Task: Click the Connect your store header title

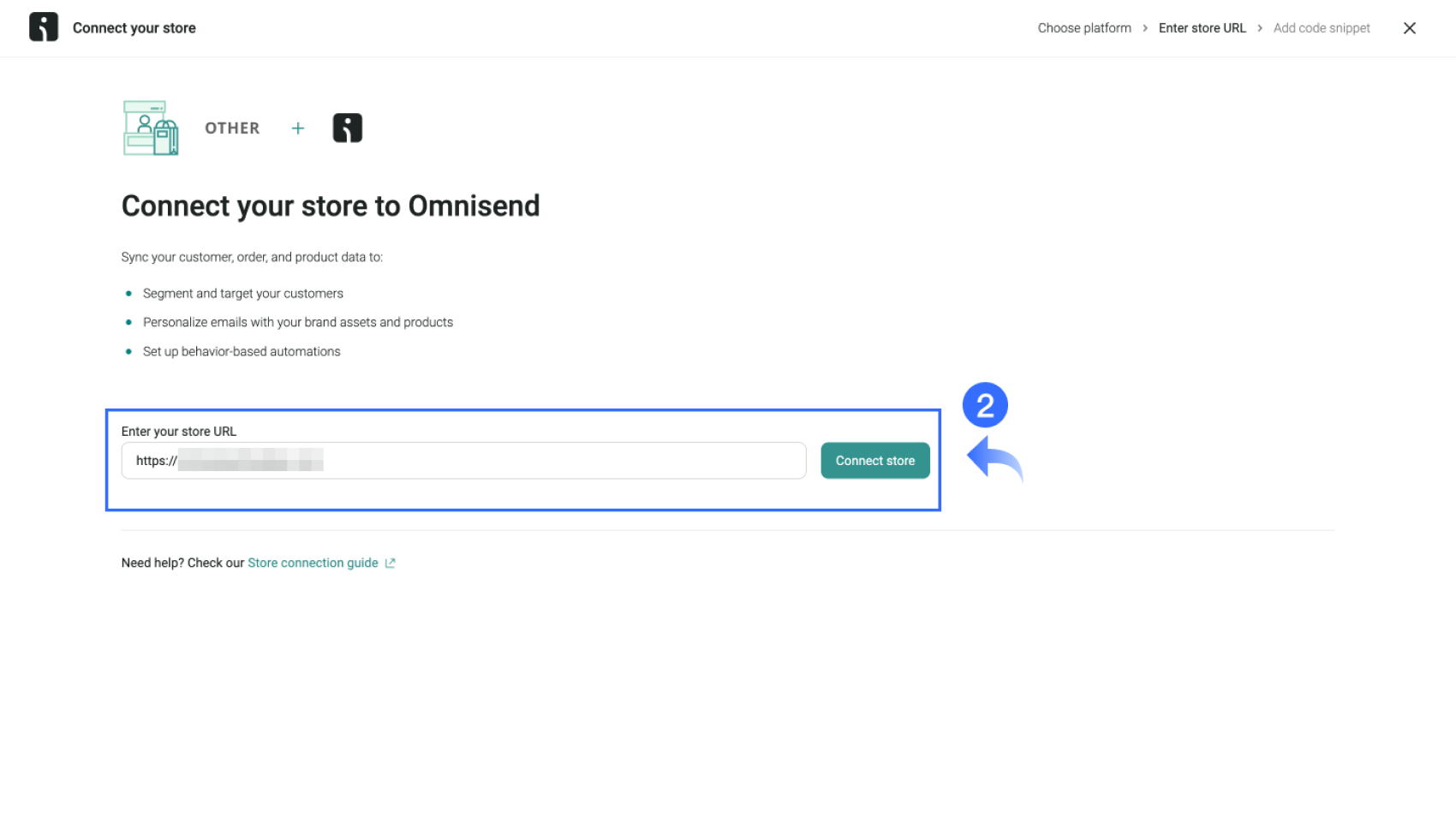Action: pyautogui.click(x=134, y=27)
